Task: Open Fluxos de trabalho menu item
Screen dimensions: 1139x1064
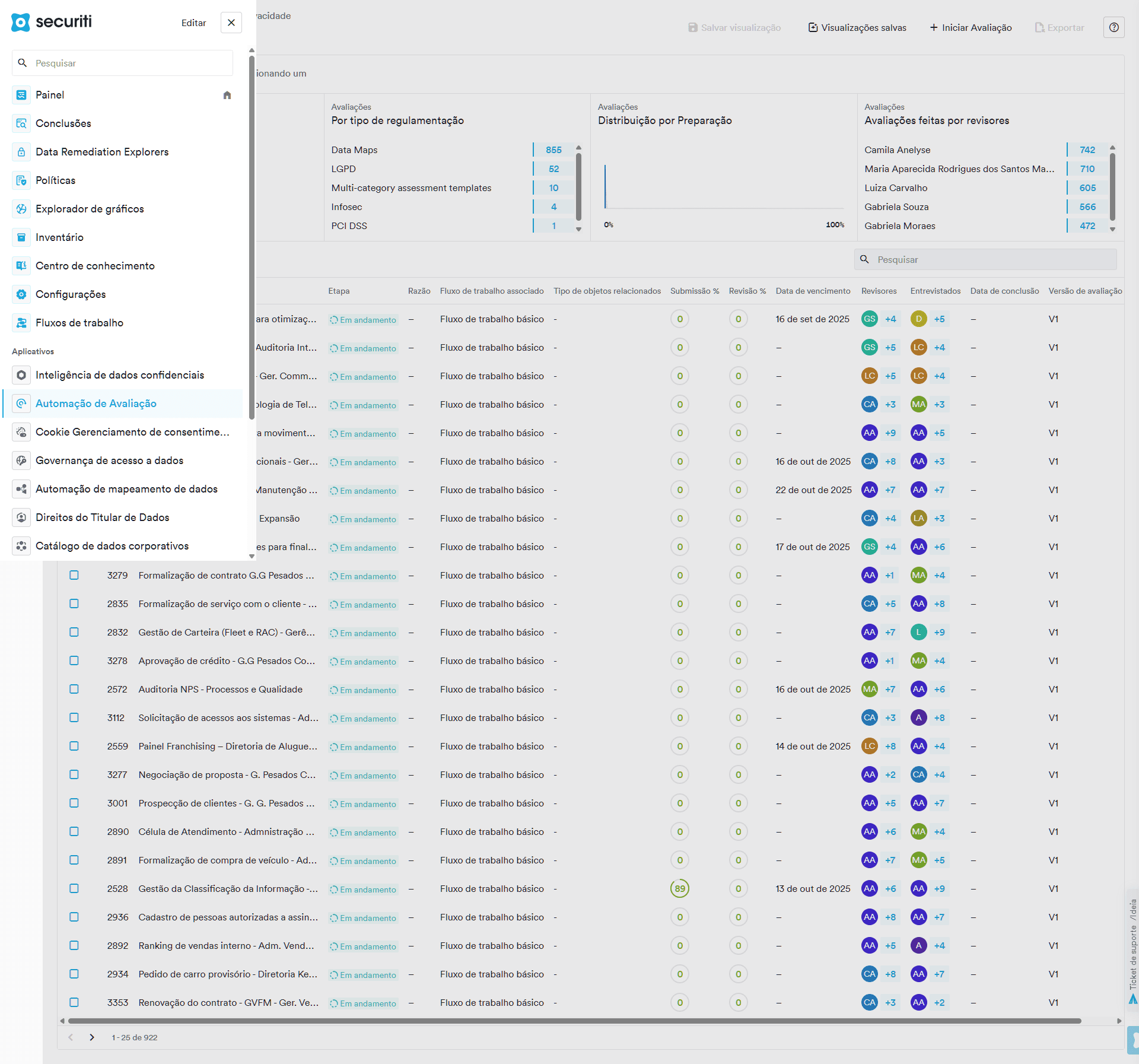Action: 79,323
